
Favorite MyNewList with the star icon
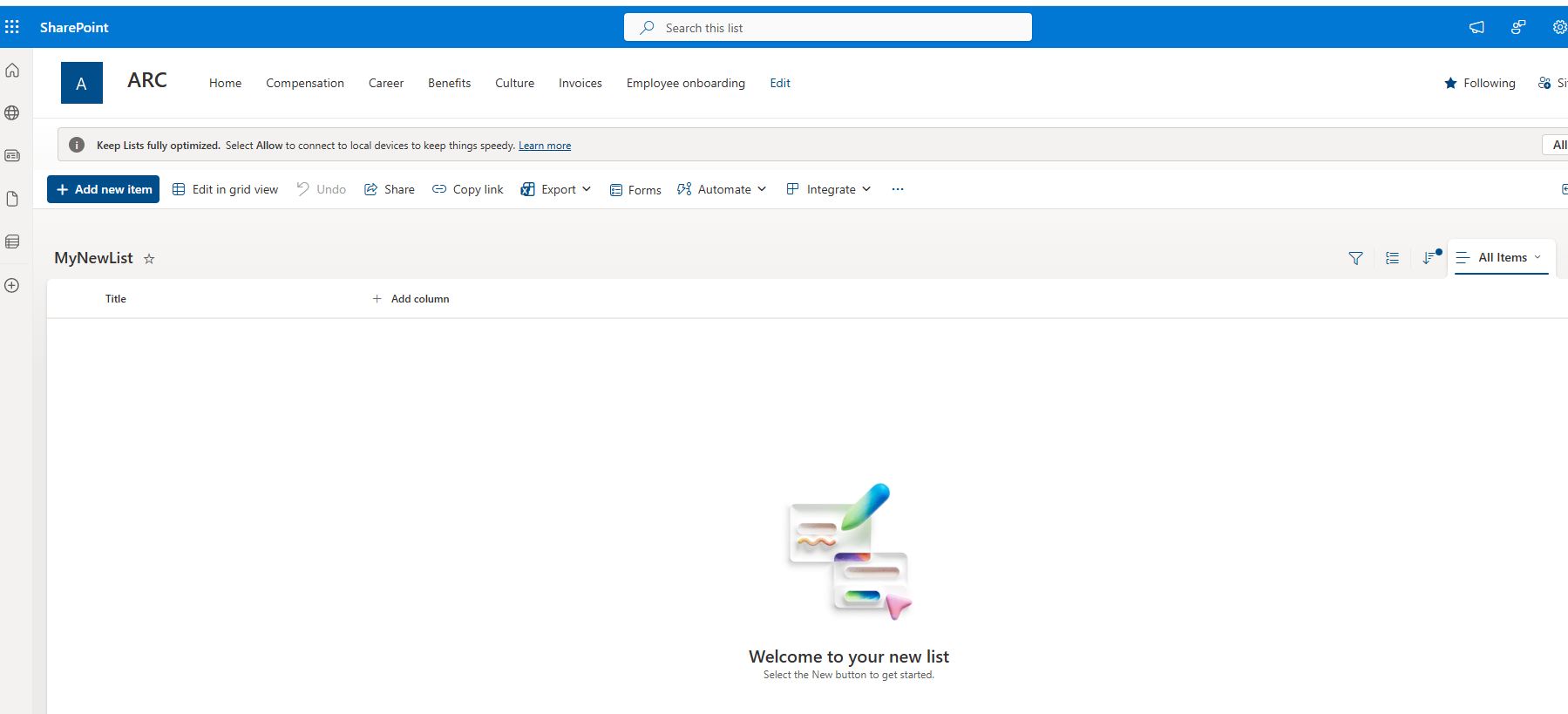coord(149,259)
